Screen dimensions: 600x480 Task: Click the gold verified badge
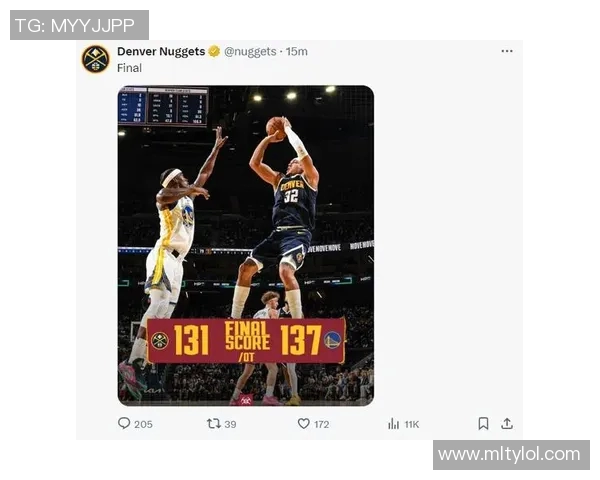pos(214,51)
